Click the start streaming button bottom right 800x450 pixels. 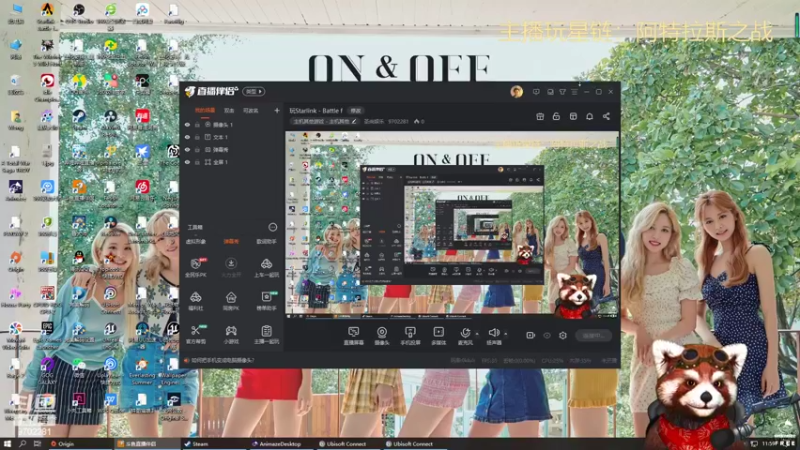[x=594, y=335]
